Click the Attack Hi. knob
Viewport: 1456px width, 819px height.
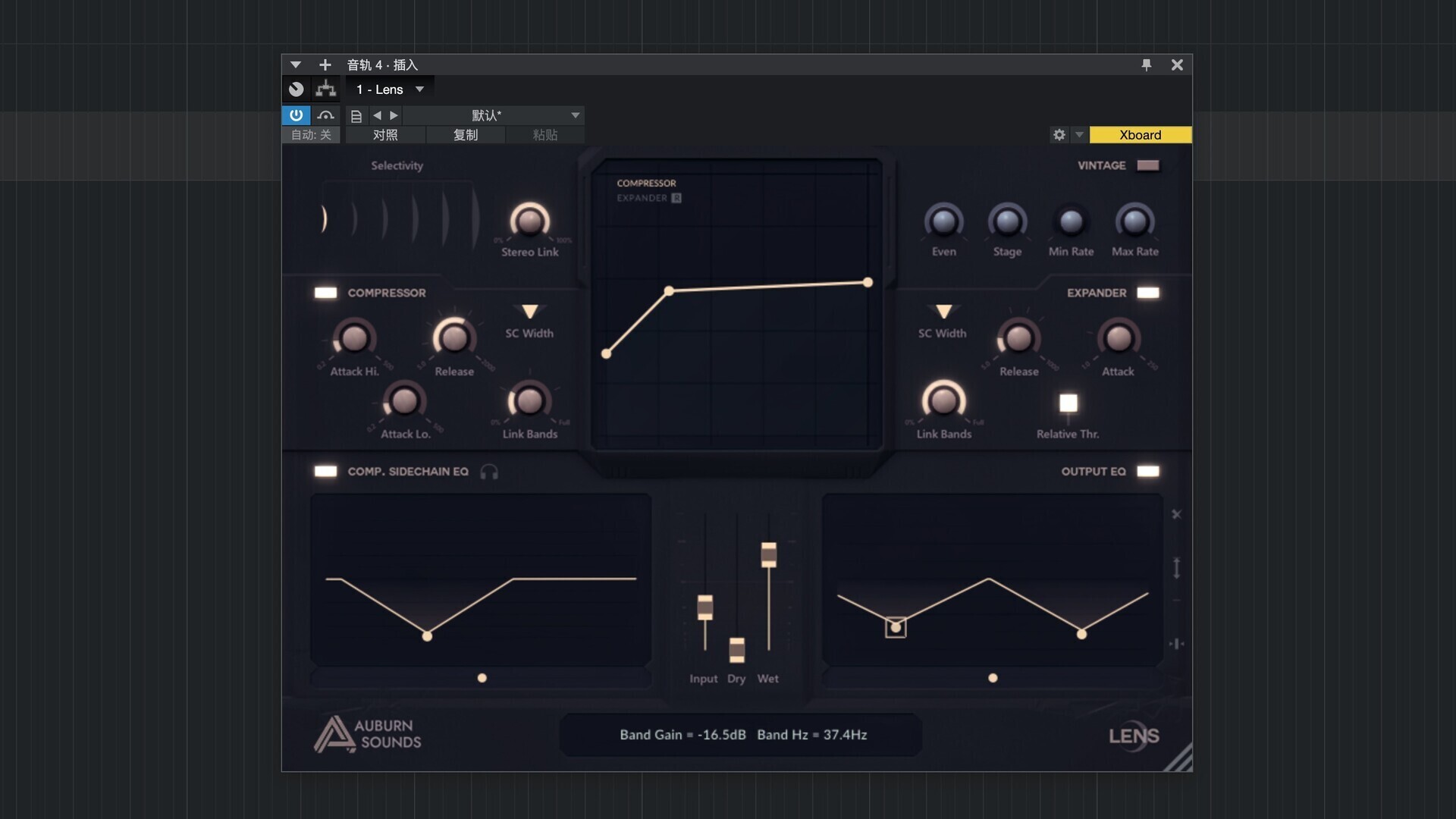coord(354,338)
